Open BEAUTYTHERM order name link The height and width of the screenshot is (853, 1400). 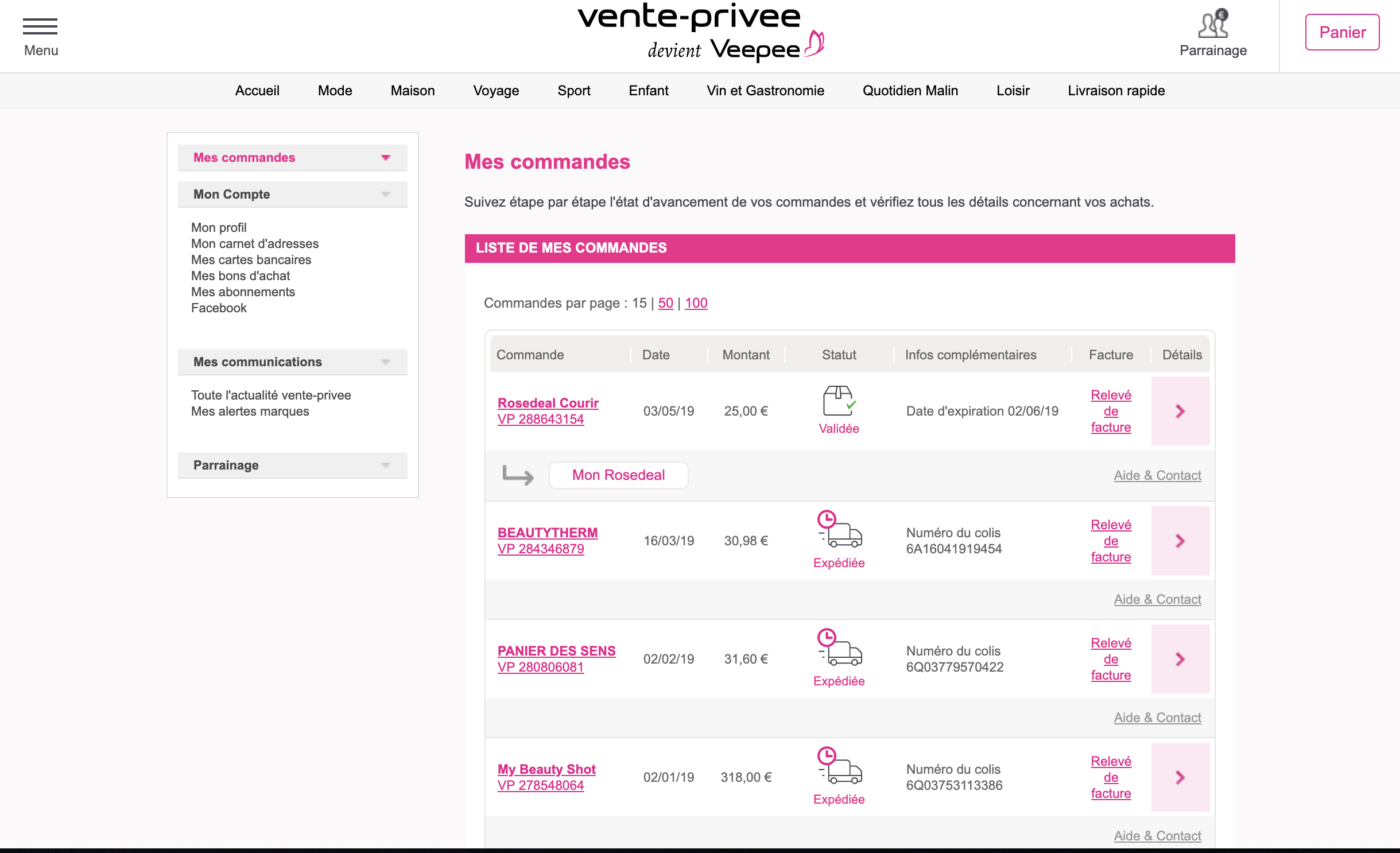coord(548,533)
